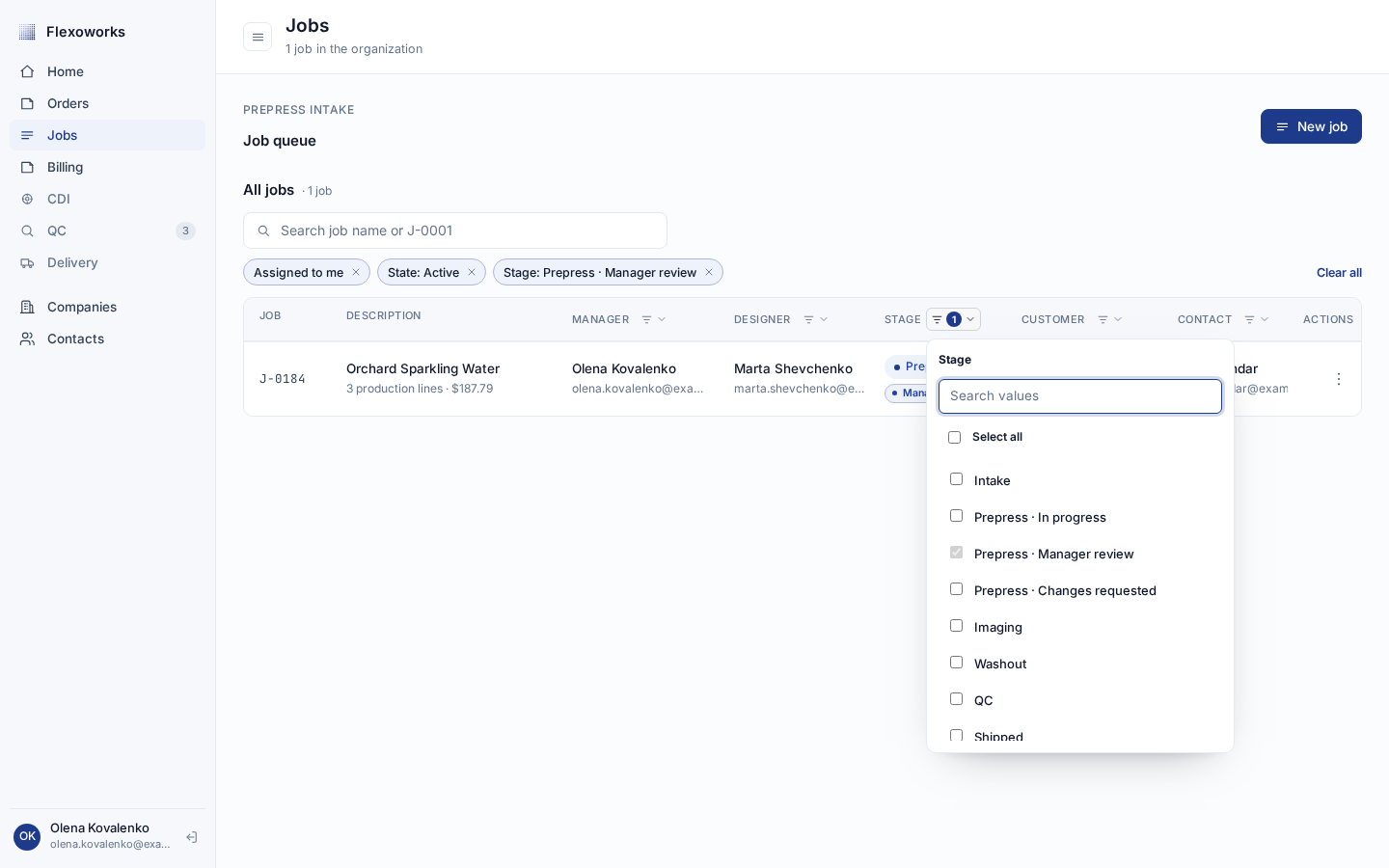Open the Contact column filter
The width and height of the screenshot is (1389, 868).
(1256, 319)
